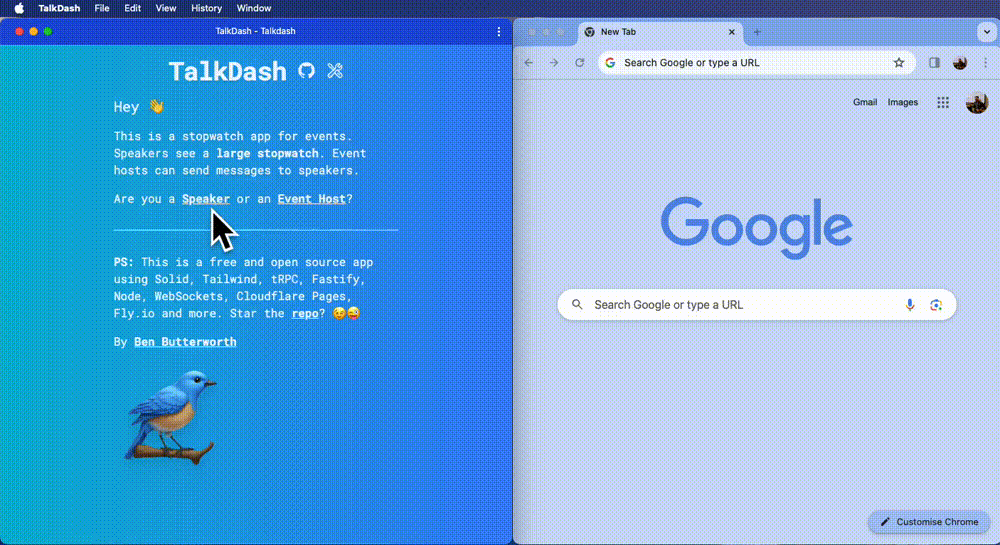Reload the Chrome page
The image size is (1000, 545).
(579, 62)
